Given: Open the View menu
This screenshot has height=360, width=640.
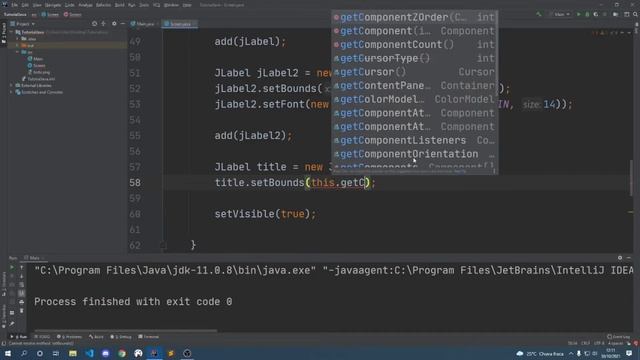Looking at the screenshot, I should coord(37,5).
